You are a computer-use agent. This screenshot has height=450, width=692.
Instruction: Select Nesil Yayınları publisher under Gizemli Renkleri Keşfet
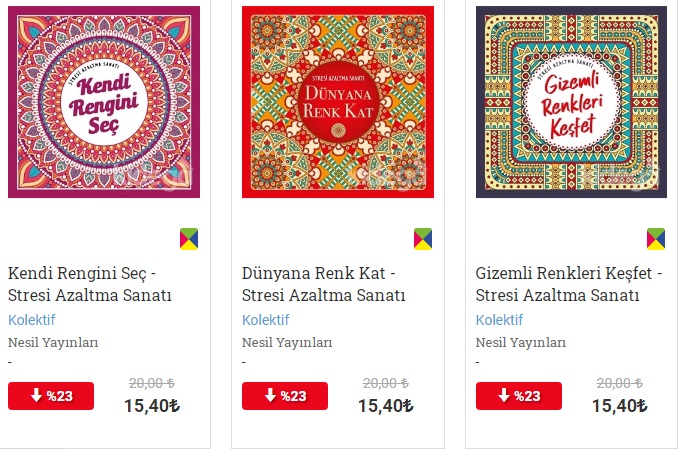click(521, 343)
